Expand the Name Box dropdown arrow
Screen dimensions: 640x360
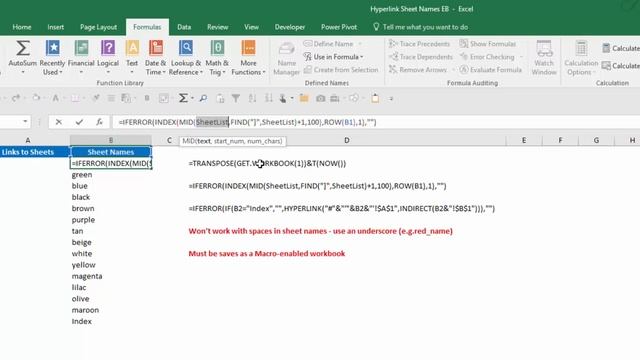pyautogui.click(x=25, y=122)
